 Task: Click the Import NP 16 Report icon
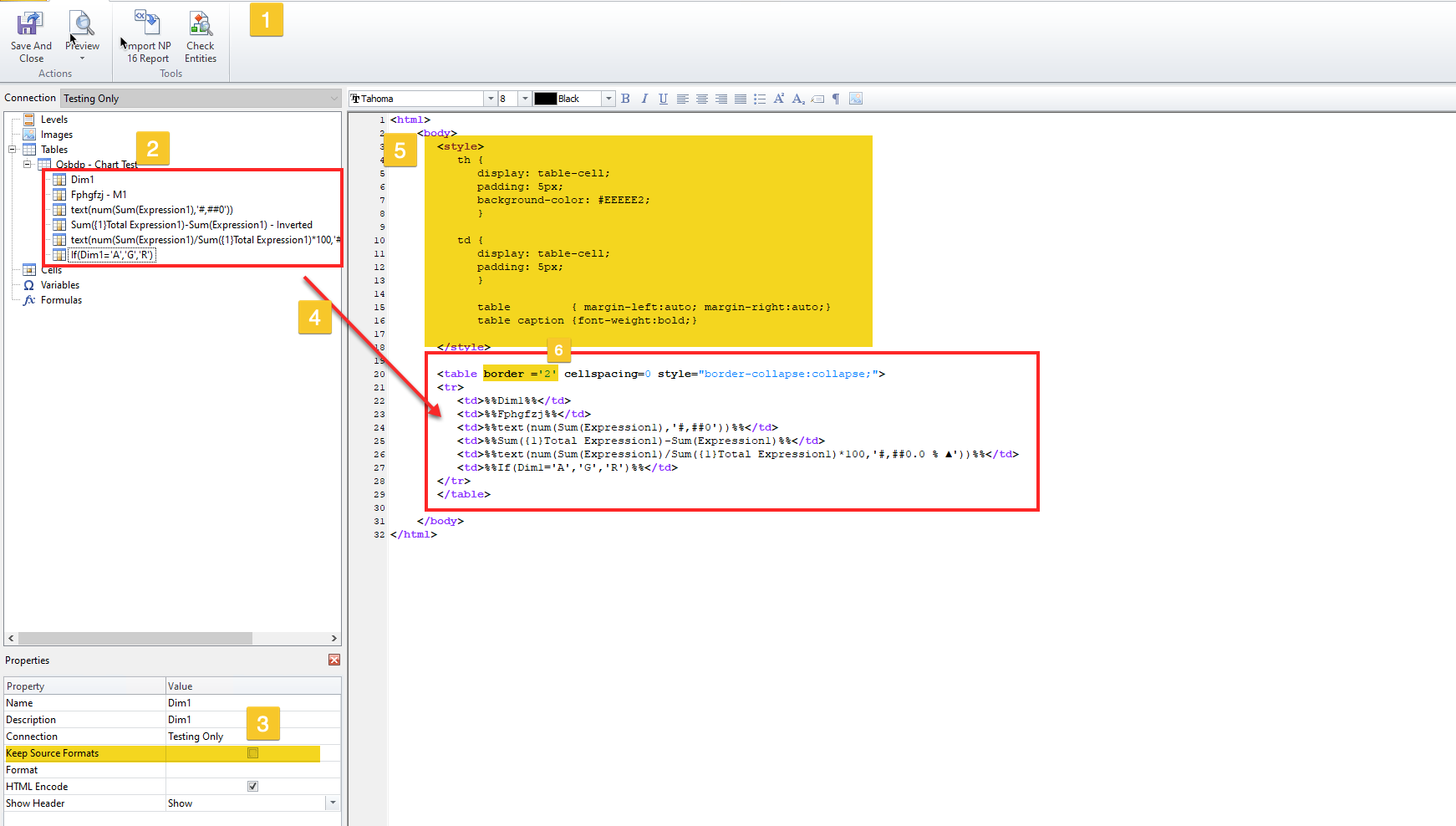(x=148, y=25)
